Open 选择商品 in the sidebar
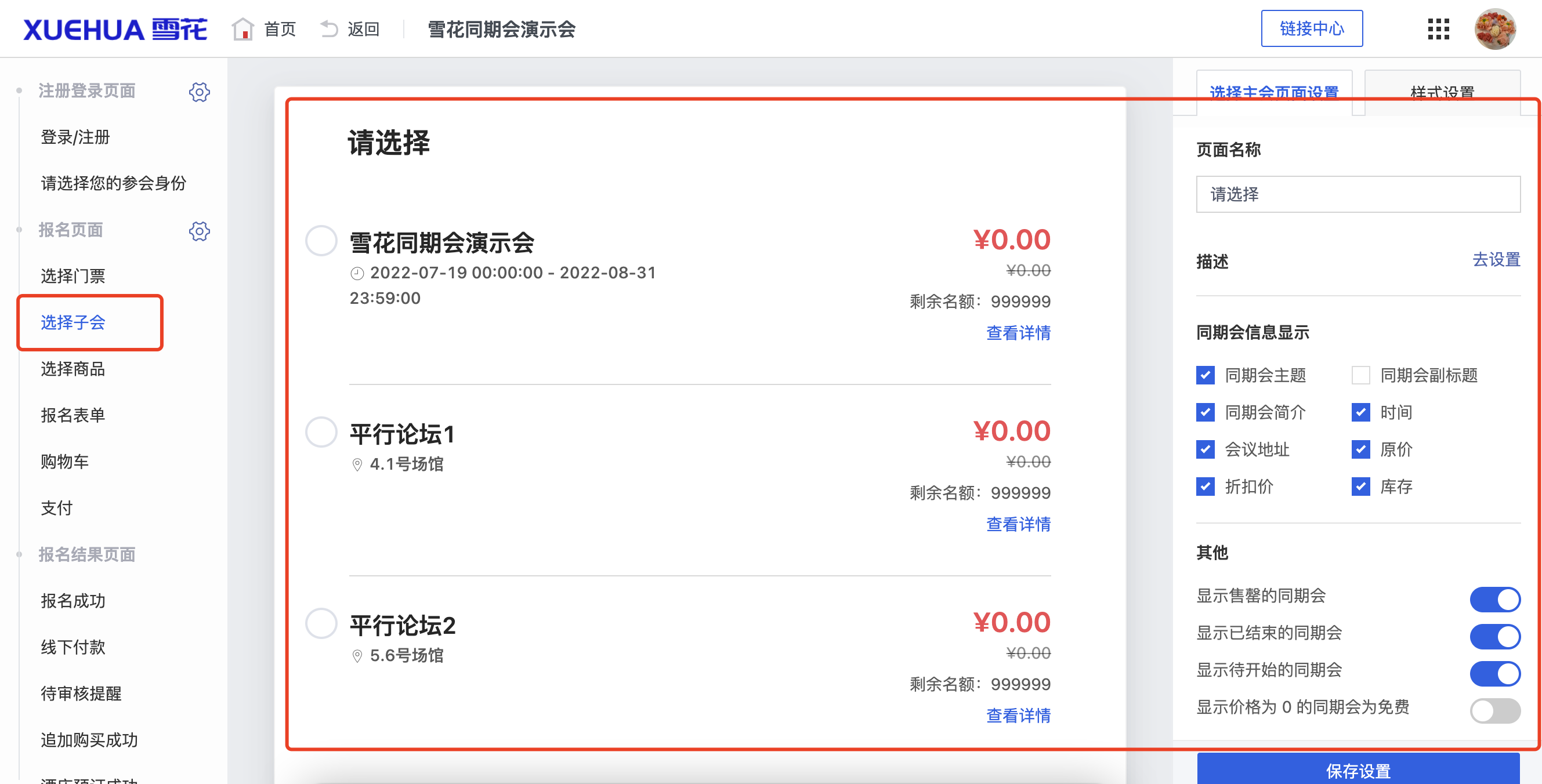 [x=73, y=369]
